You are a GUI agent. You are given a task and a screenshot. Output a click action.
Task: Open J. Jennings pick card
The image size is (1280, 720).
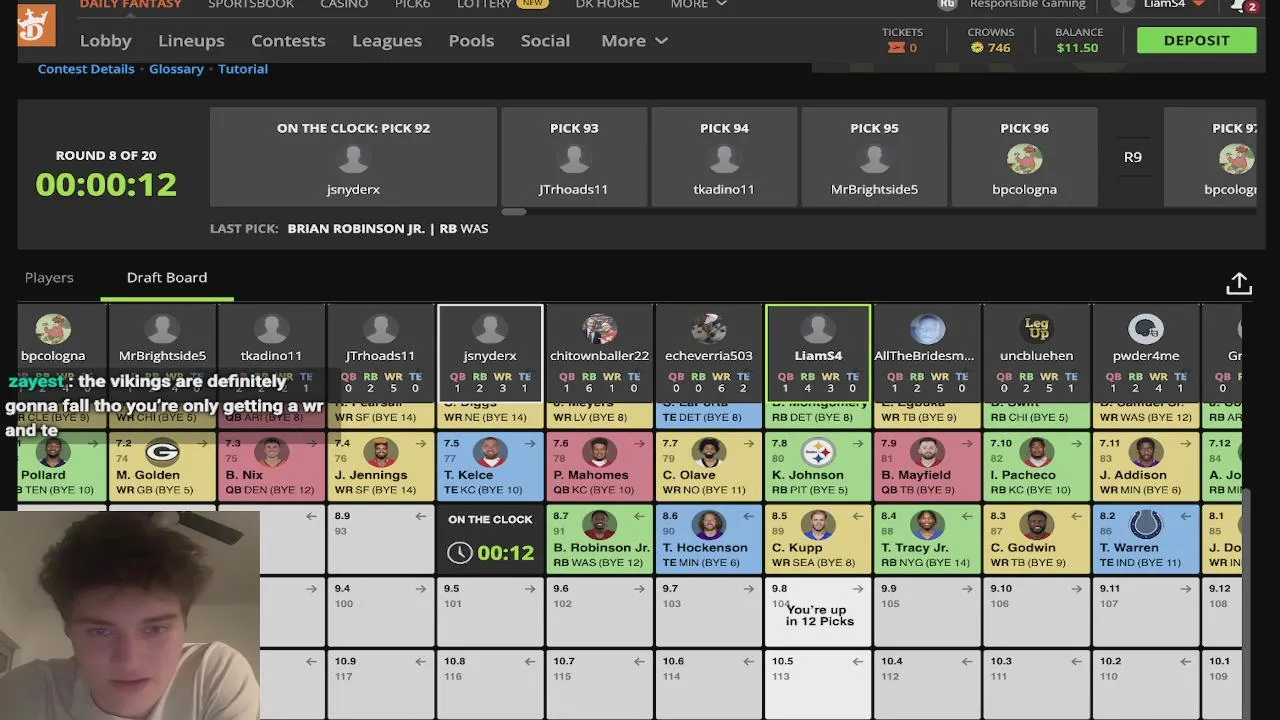380,466
